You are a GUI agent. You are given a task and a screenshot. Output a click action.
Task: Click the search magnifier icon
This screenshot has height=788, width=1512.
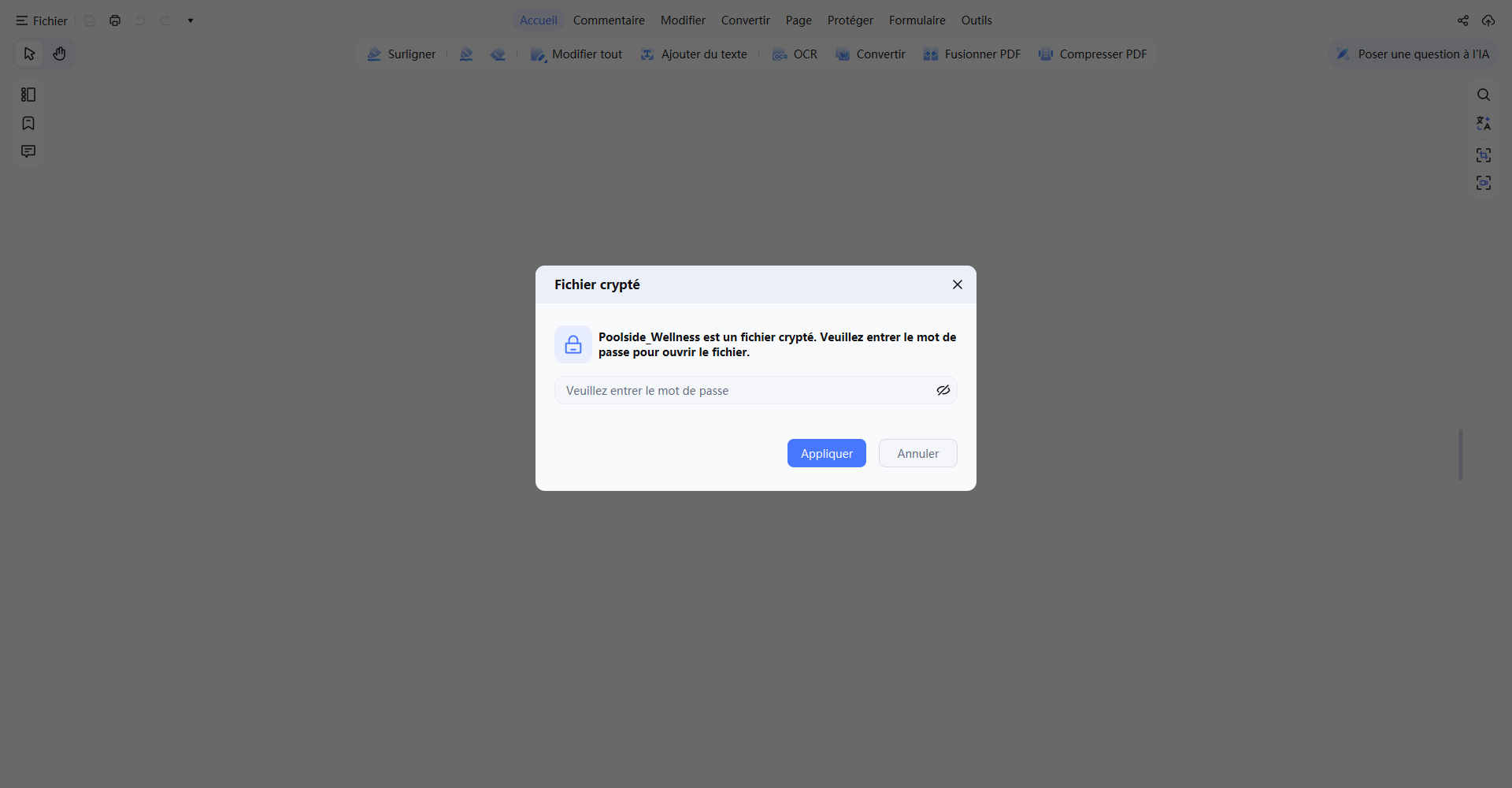pos(1484,95)
